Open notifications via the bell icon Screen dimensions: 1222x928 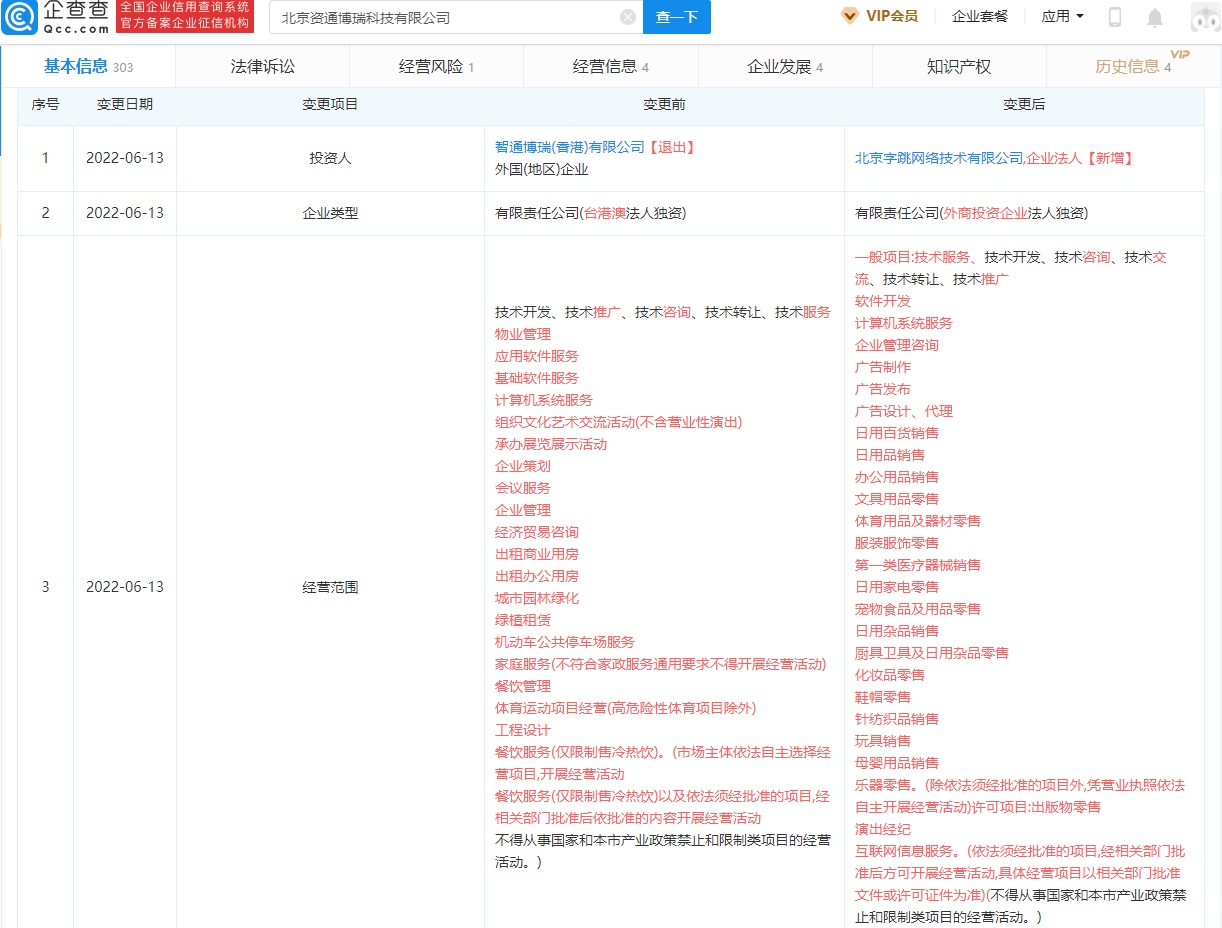(x=1155, y=17)
